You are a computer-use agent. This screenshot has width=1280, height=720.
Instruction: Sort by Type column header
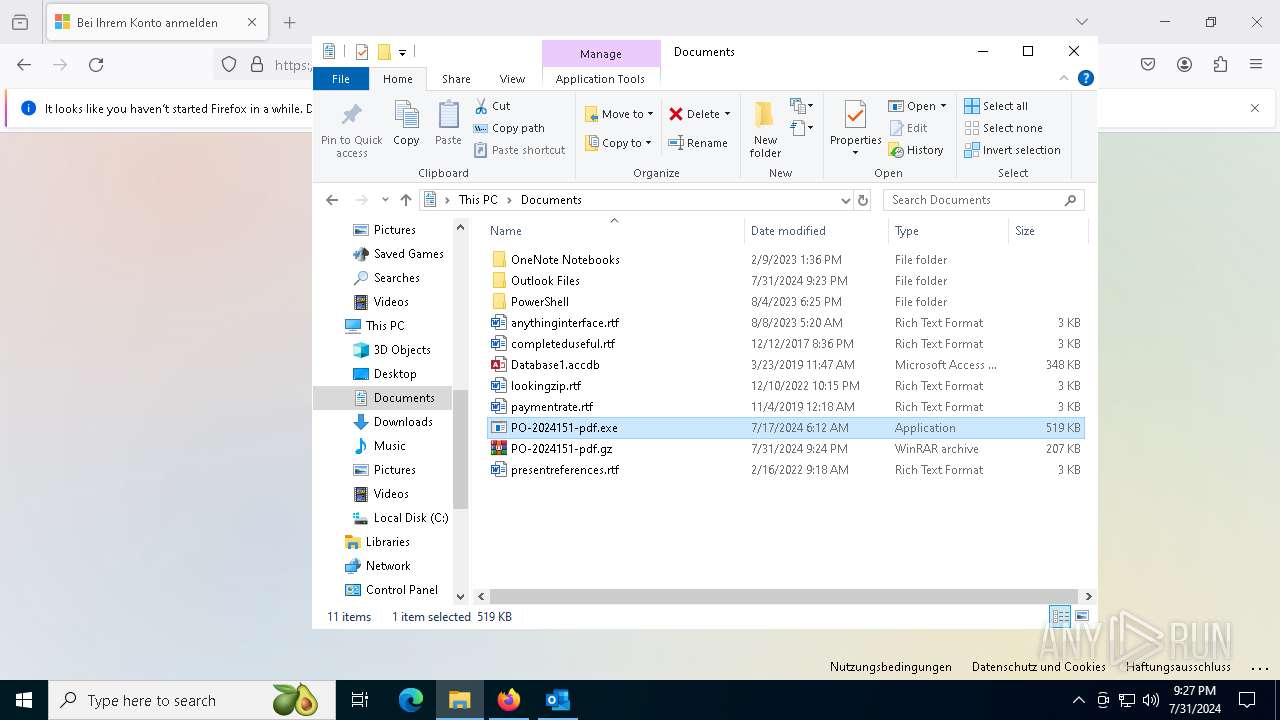(948, 231)
